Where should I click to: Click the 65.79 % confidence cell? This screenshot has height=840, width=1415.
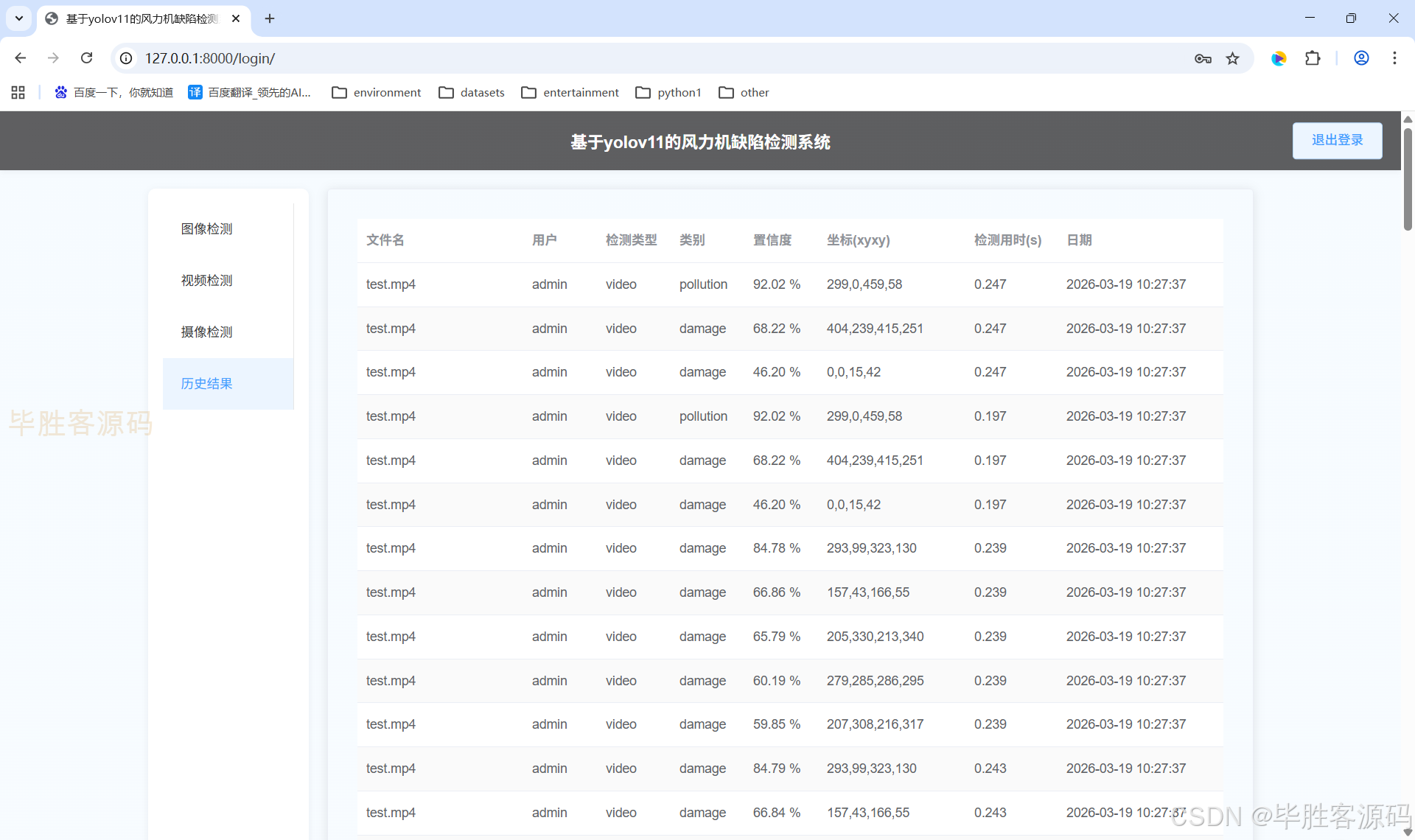pos(777,637)
